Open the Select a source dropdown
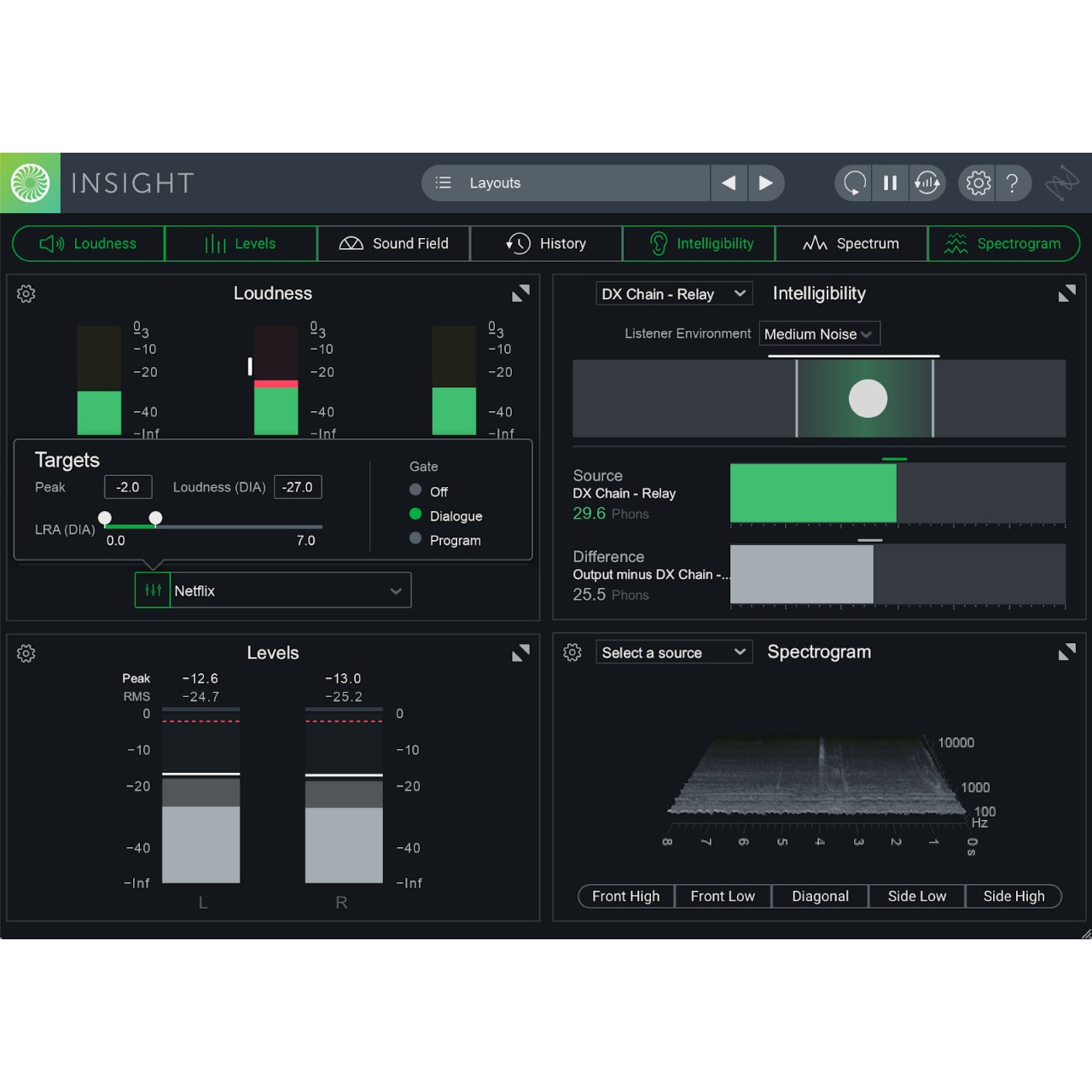Image resolution: width=1092 pixels, height=1092 pixels. [x=674, y=652]
